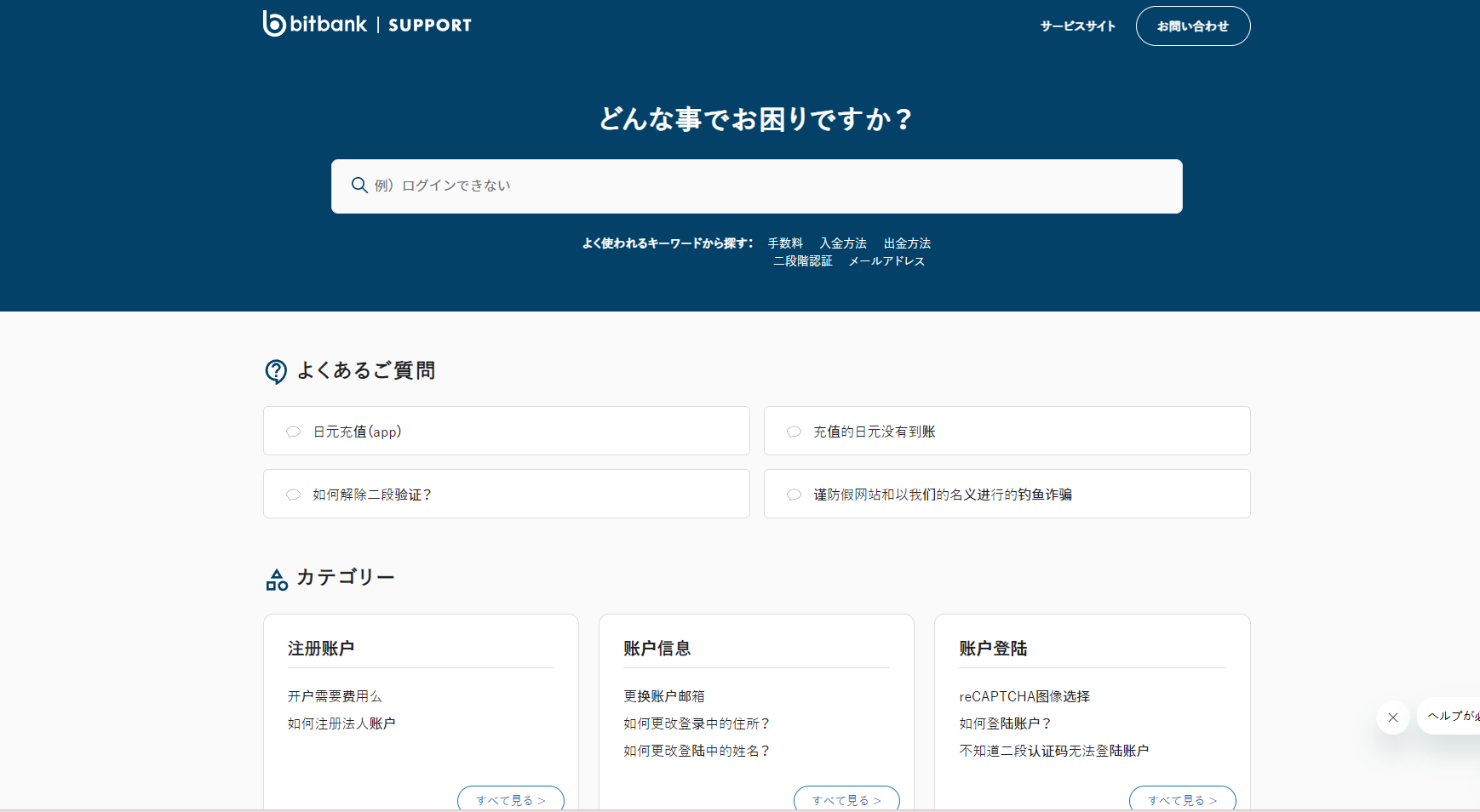1480x812 pixels.
Task: Click the speech bubble icon beside 日元充值(app)
Action: coord(293,431)
